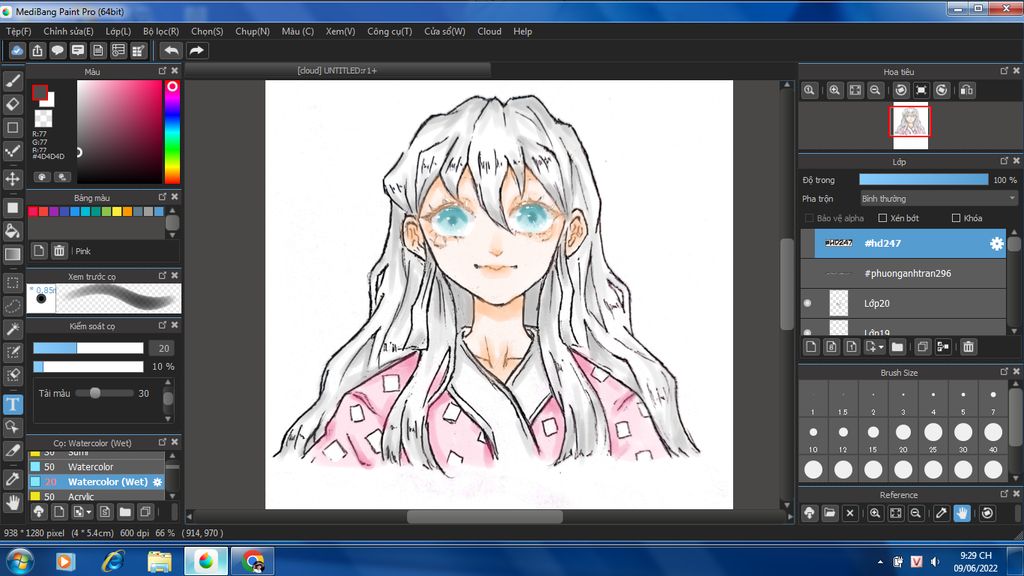1024x576 pixels.
Task: Click the canvas horizontal scrollbar
Action: click(487, 517)
